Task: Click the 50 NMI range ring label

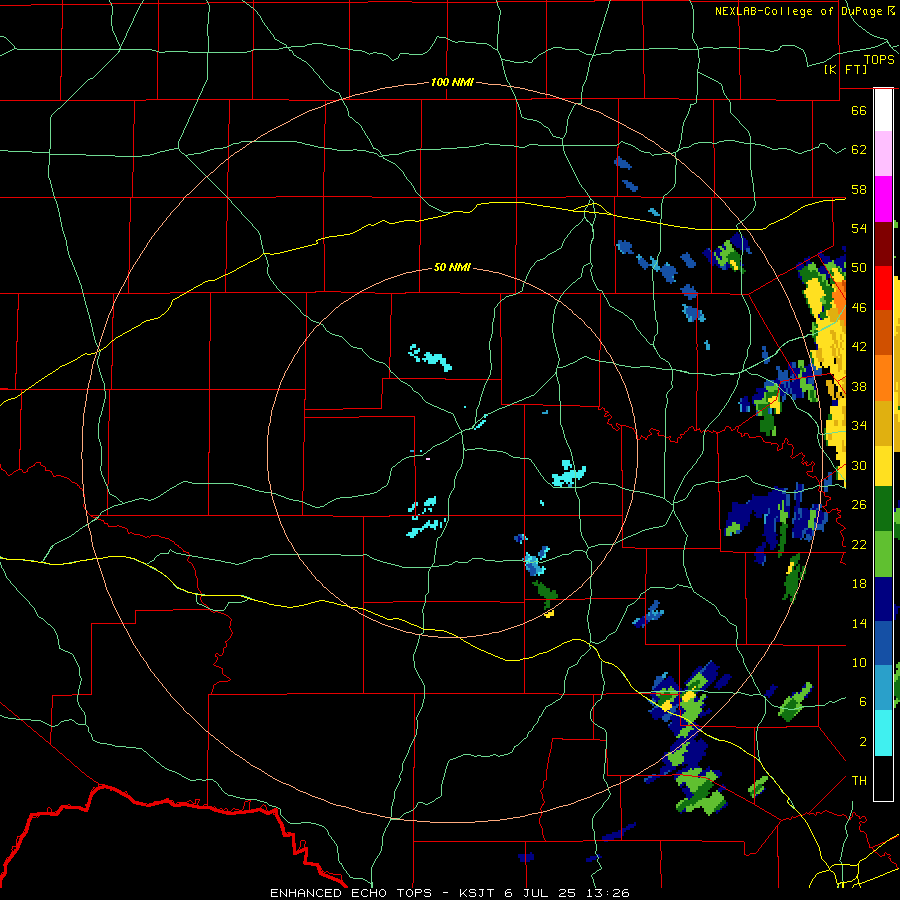Action: pyautogui.click(x=452, y=267)
